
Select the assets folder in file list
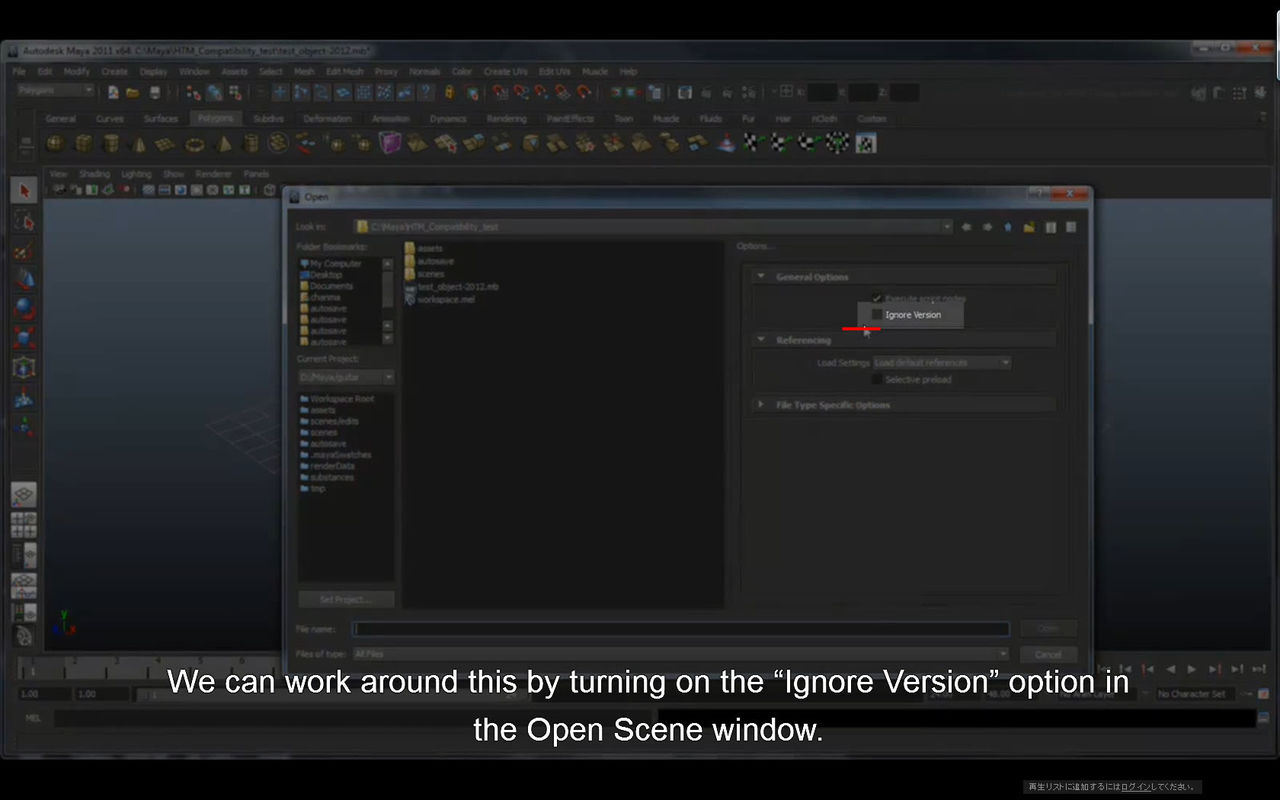click(x=424, y=249)
